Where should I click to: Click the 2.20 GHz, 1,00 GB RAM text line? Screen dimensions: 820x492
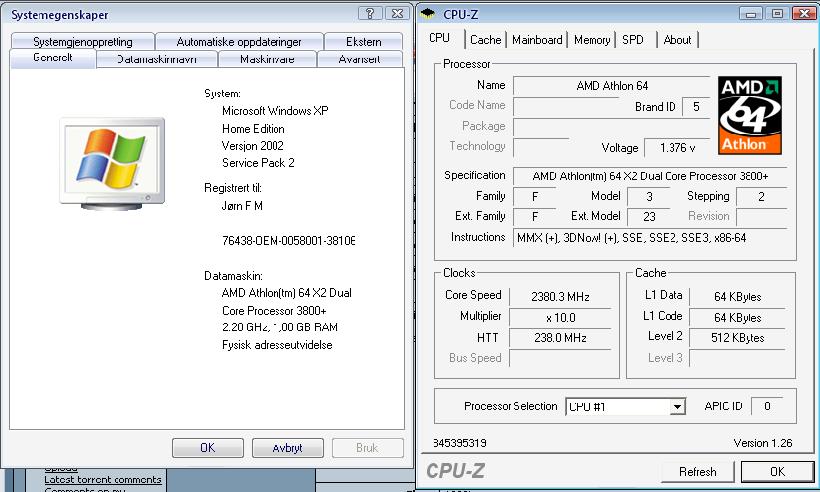click(x=280, y=327)
